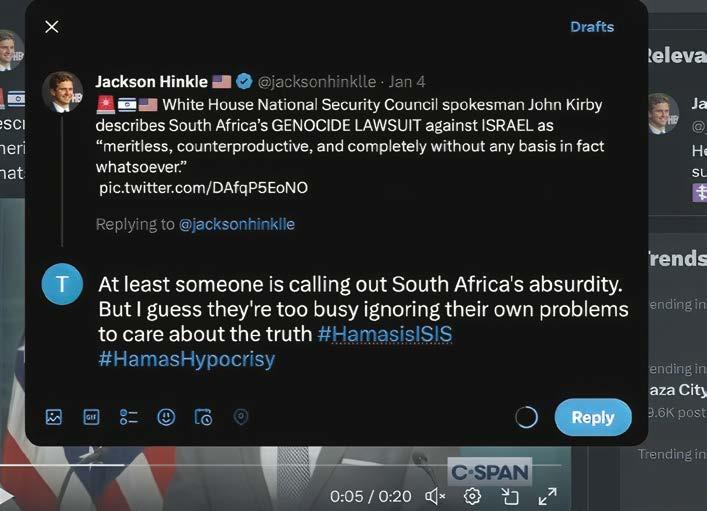The image size is (707, 511).
Task: Open @jacksonhinklle in Replying to line
Action: (237, 224)
